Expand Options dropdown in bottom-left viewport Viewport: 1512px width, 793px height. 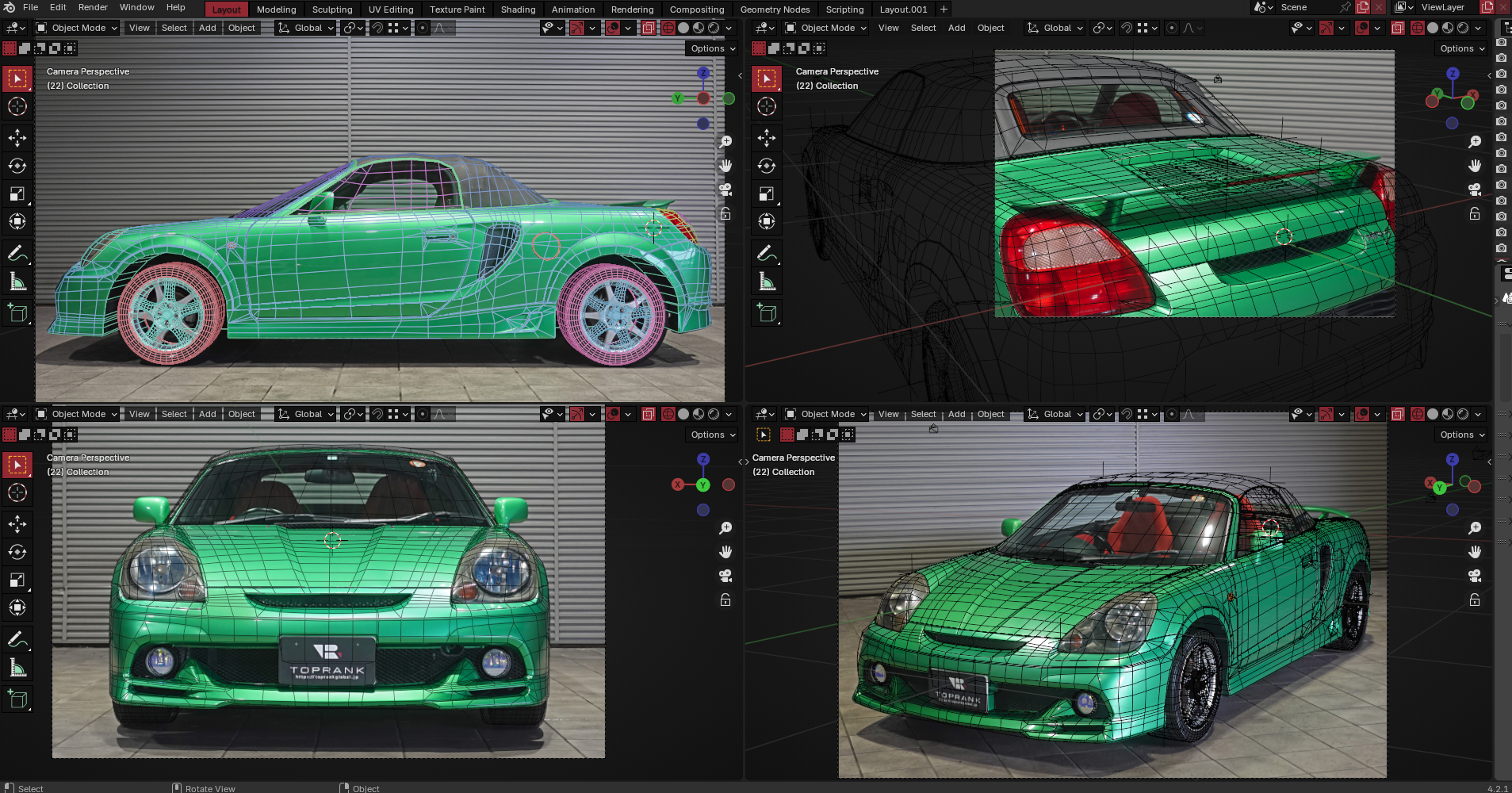[713, 435]
